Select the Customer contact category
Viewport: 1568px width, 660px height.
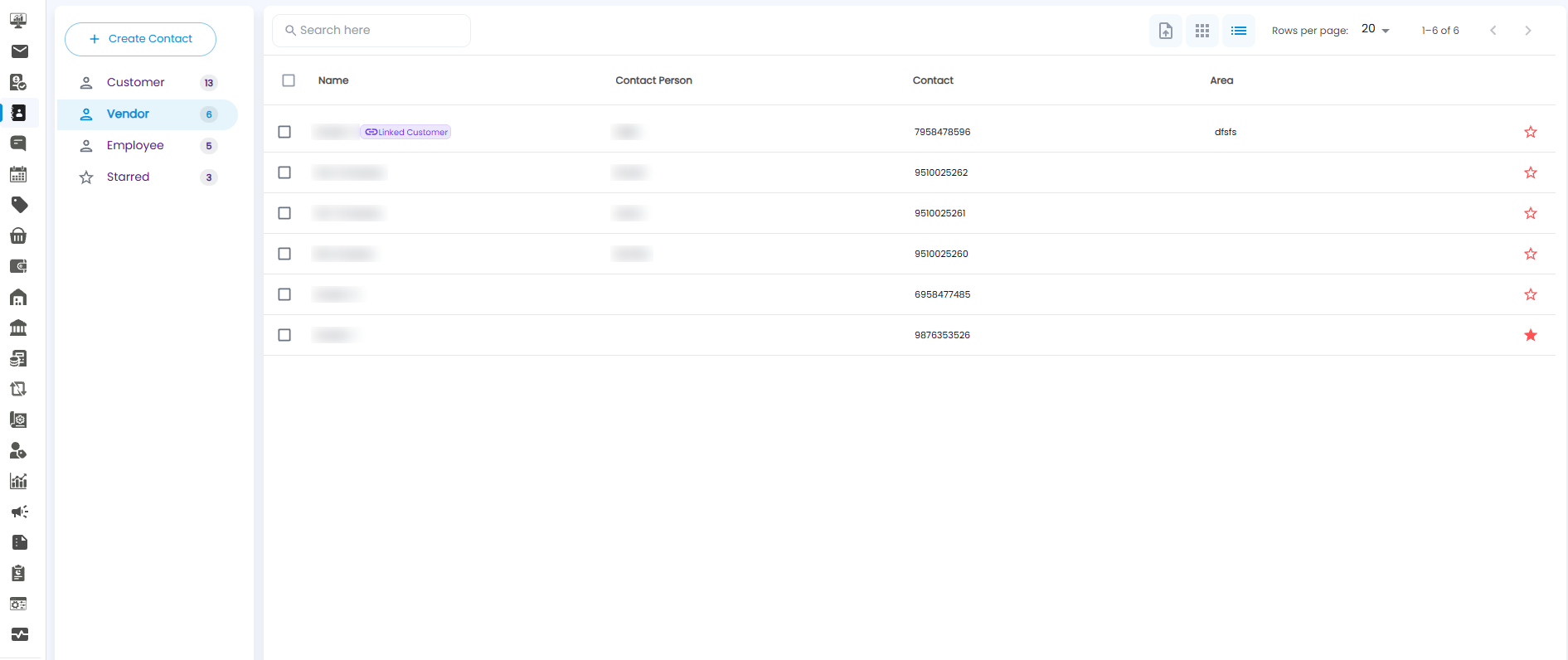coord(148,83)
